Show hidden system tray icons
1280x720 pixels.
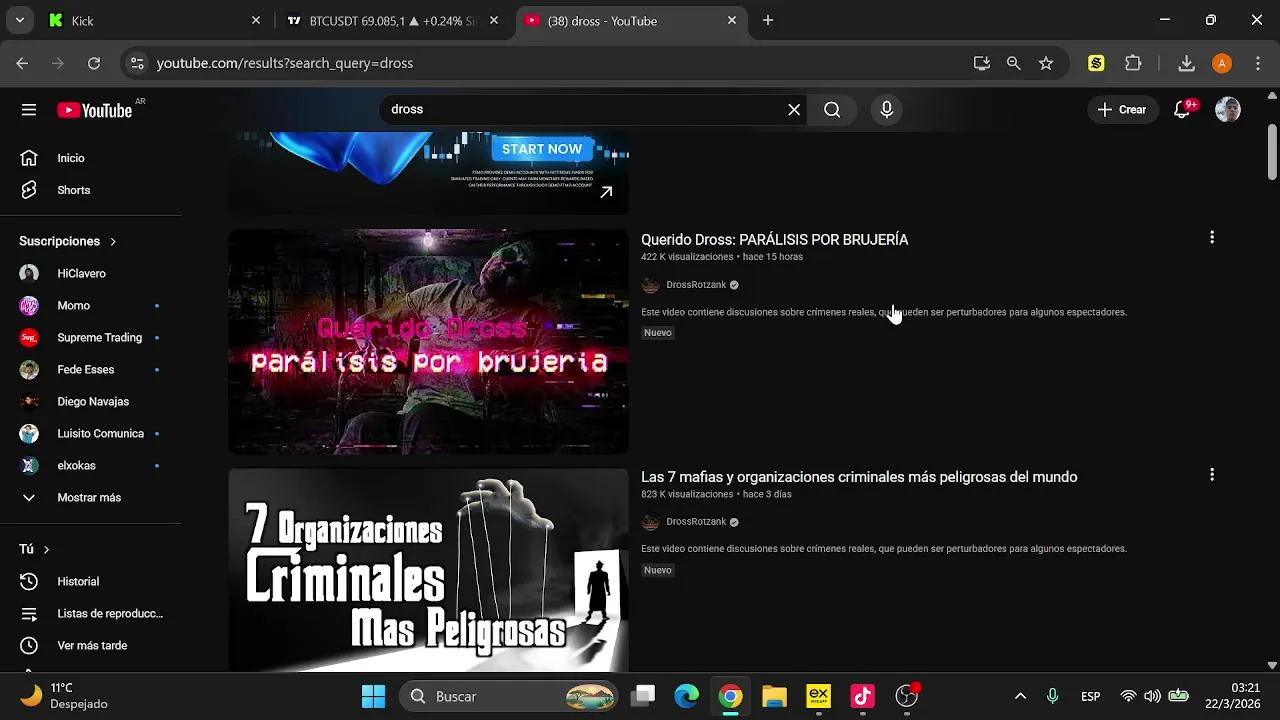(1020, 696)
